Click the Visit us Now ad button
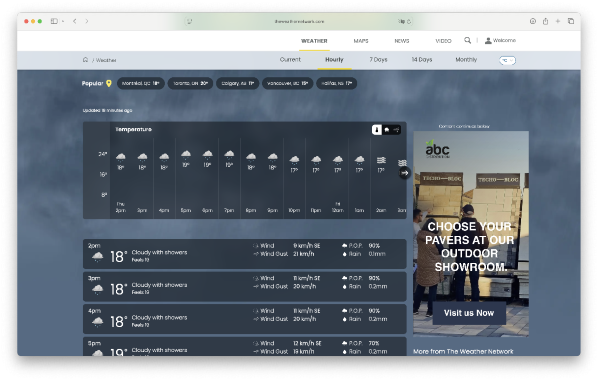This screenshot has height=381, width=600. click(469, 313)
